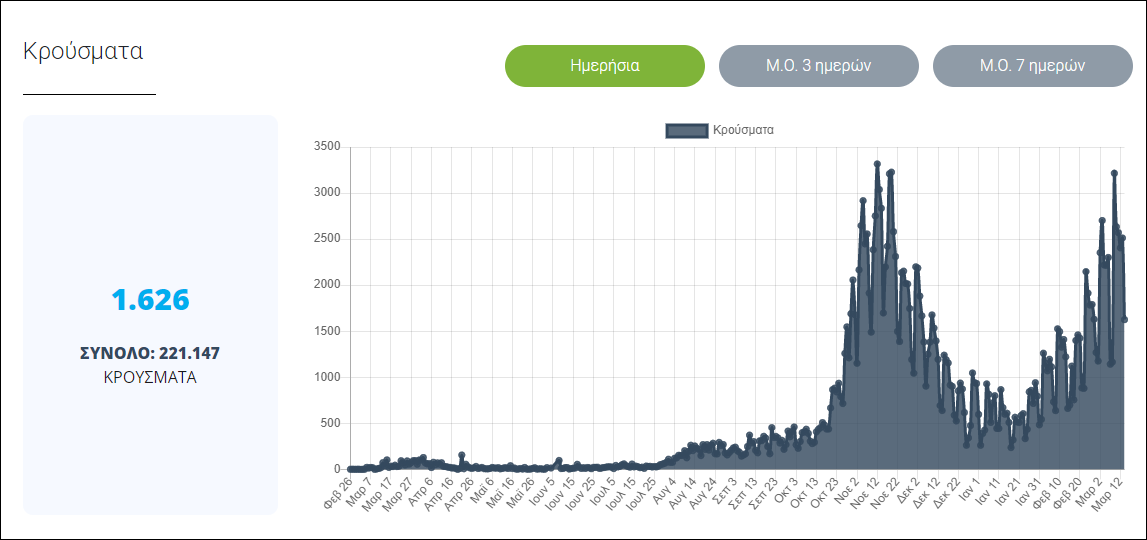
Task: Click the 2000 y-axis label
Action: coord(327,285)
